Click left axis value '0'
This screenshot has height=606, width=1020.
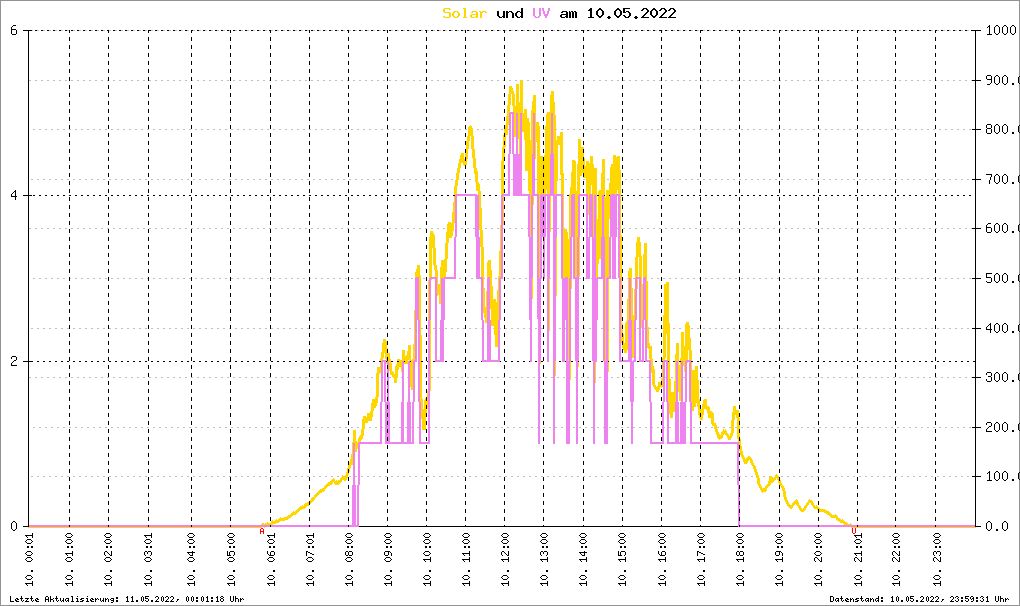[x=14, y=526]
